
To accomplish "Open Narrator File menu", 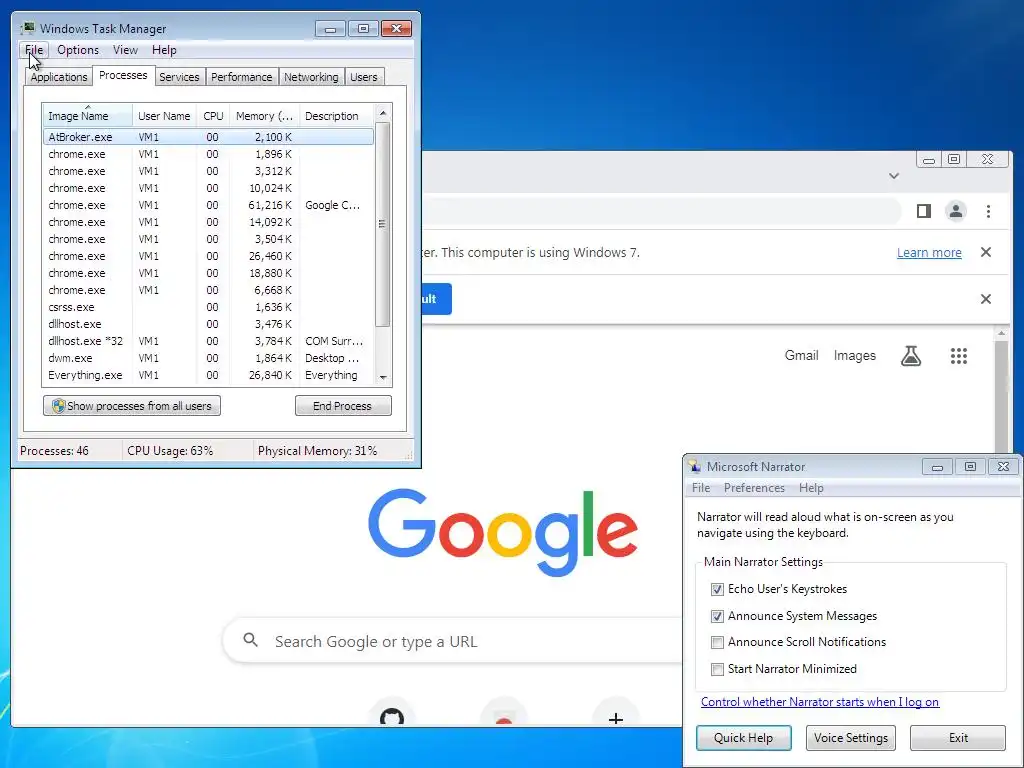I will (x=701, y=488).
